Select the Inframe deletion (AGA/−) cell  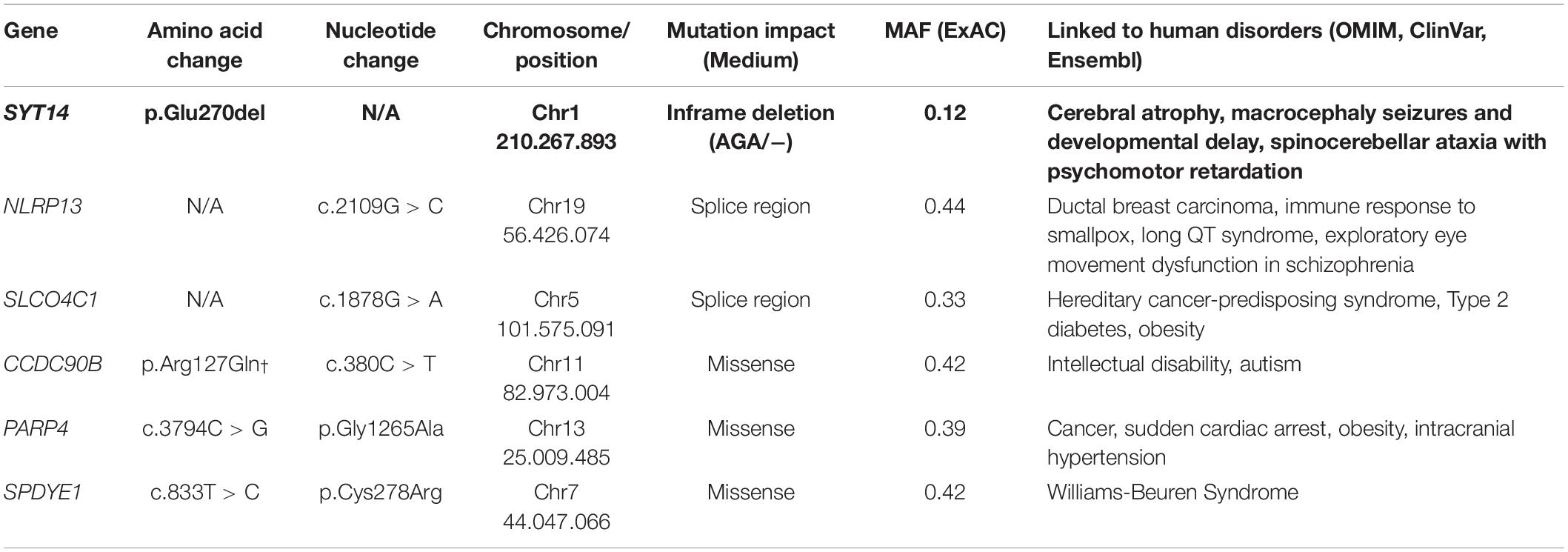(750, 127)
